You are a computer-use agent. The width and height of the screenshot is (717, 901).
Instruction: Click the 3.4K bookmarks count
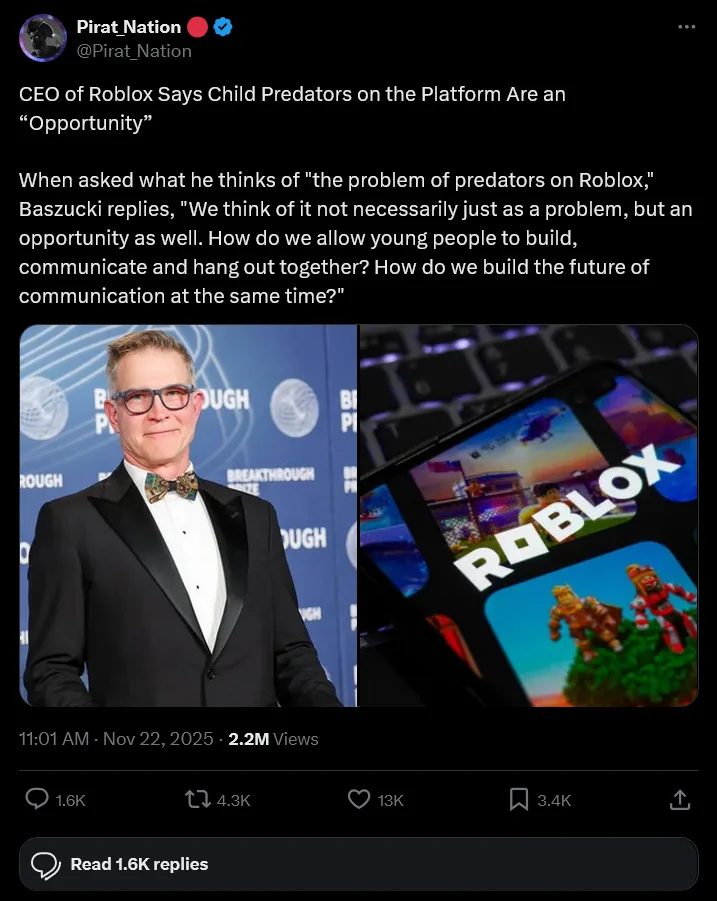pos(554,800)
